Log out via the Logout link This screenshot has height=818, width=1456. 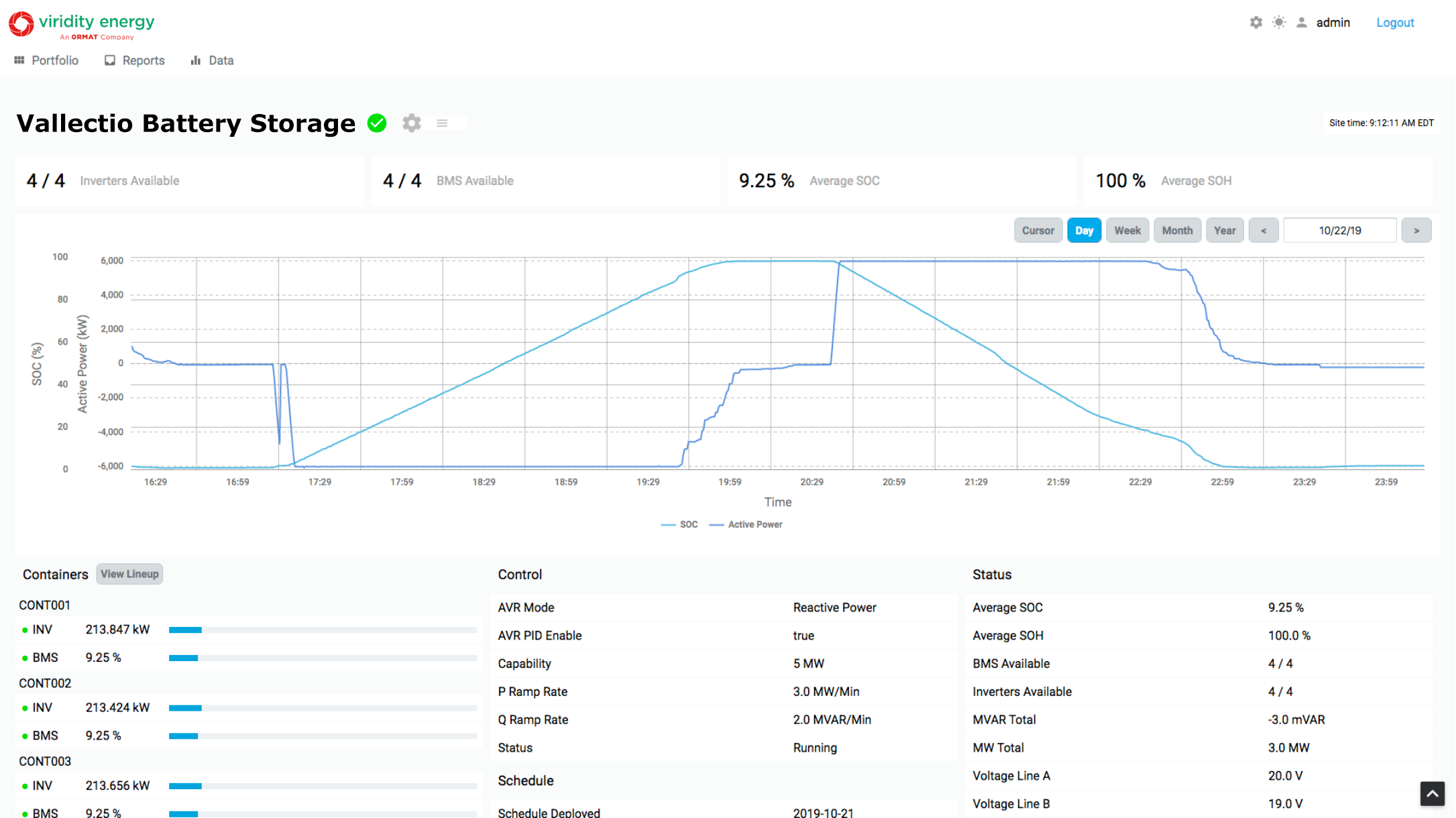click(1395, 22)
